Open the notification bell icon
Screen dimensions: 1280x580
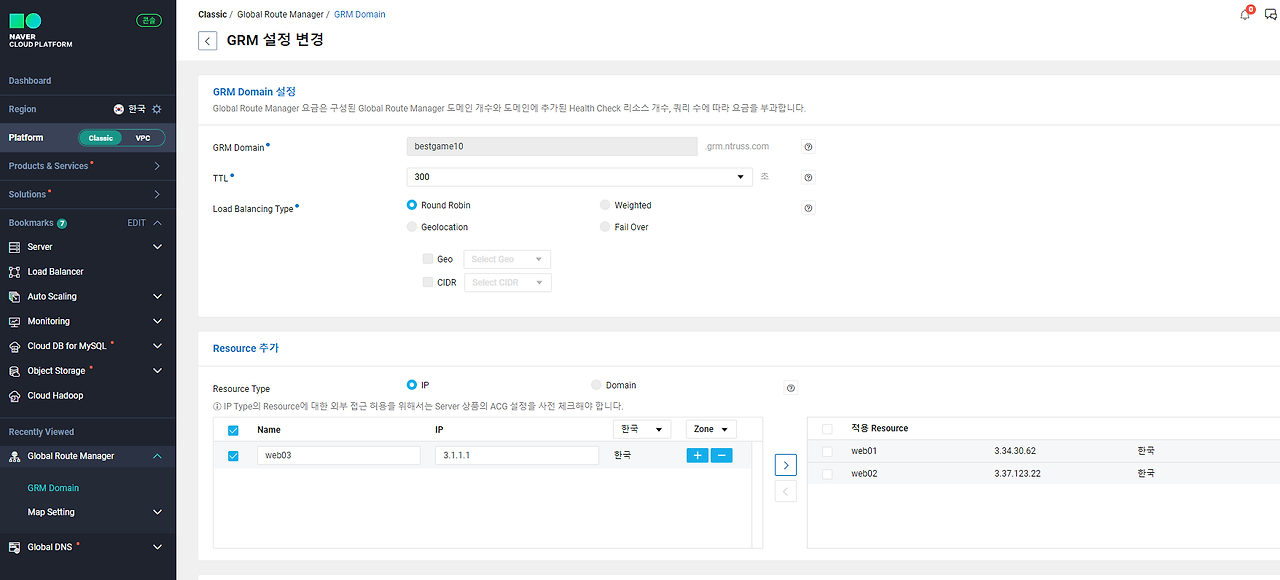pos(1245,14)
